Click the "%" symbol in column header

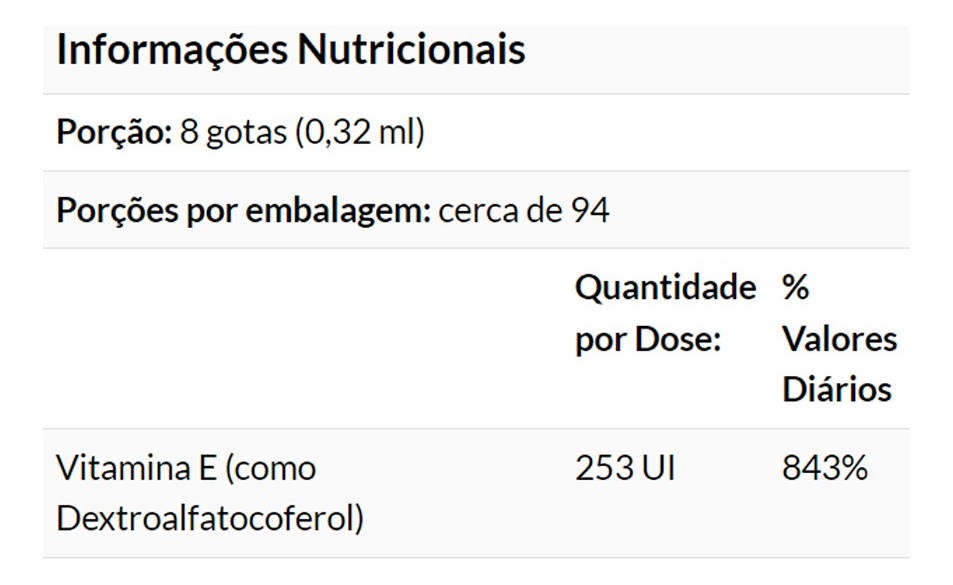(x=795, y=288)
